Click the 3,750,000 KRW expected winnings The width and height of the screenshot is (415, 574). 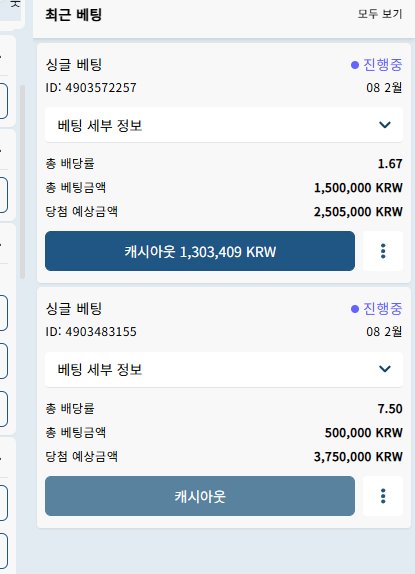358,456
